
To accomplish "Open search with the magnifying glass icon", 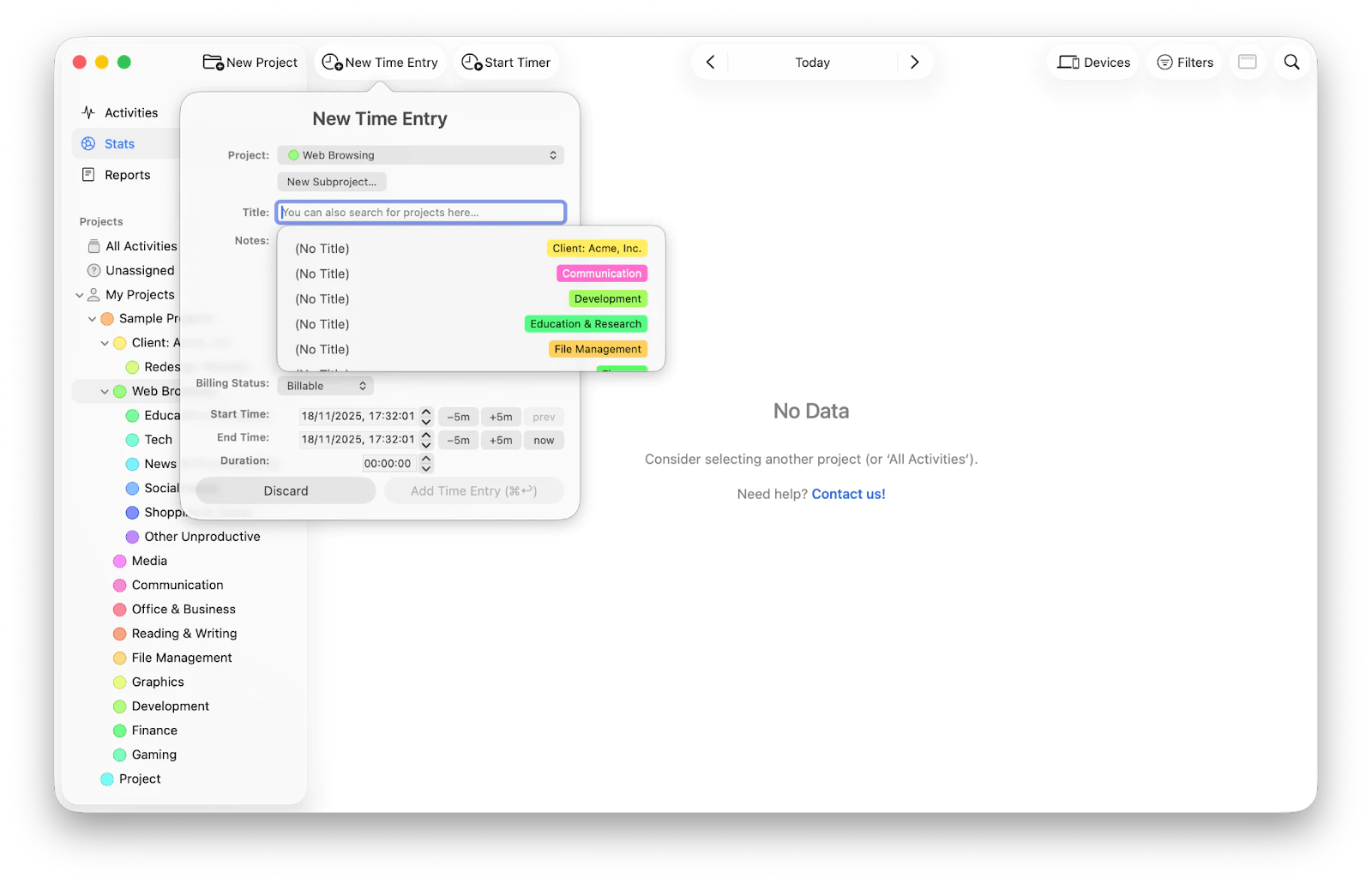I will 1291,62.
